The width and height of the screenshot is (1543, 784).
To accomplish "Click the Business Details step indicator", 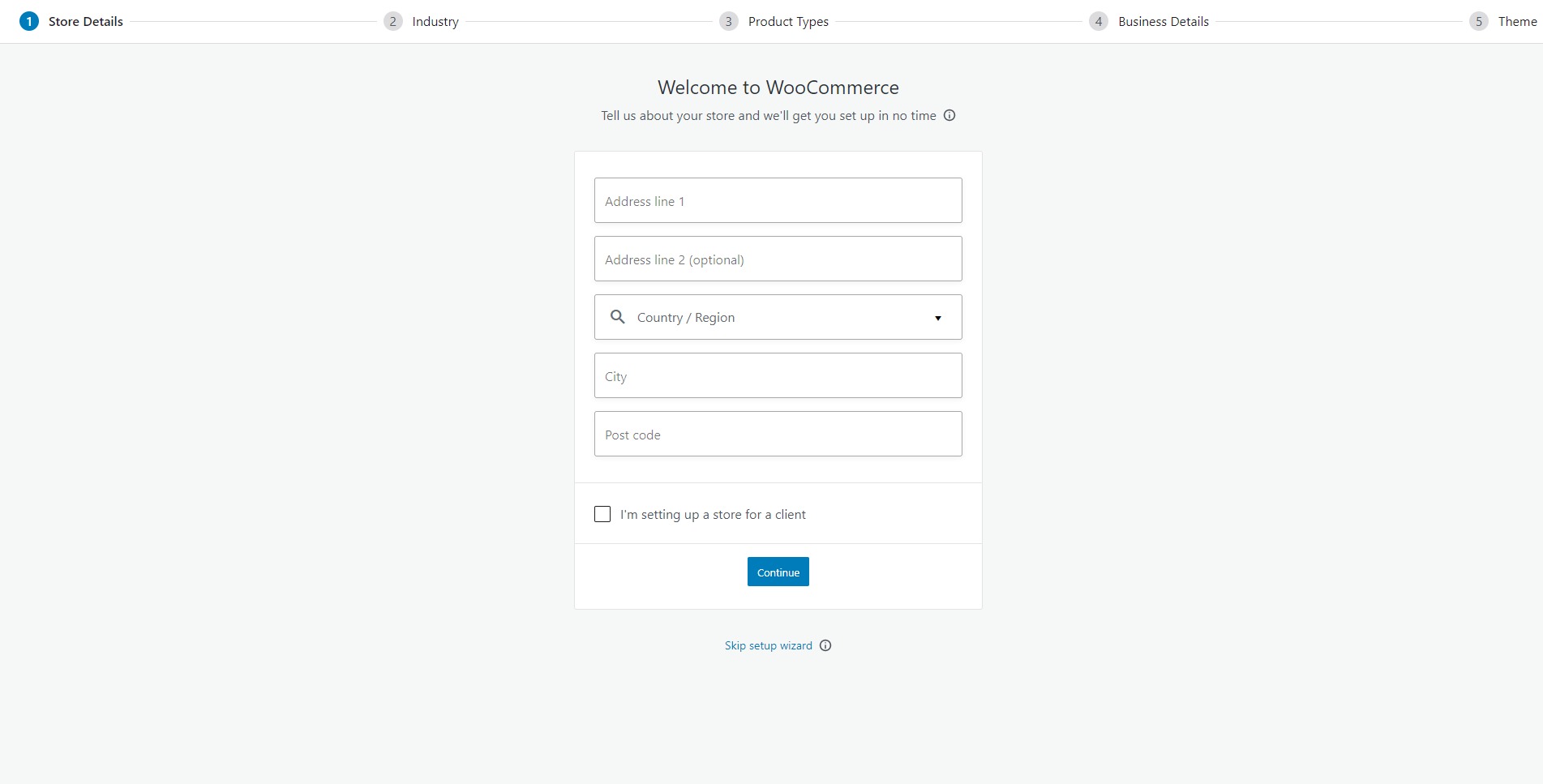I will coord(1098,21).
